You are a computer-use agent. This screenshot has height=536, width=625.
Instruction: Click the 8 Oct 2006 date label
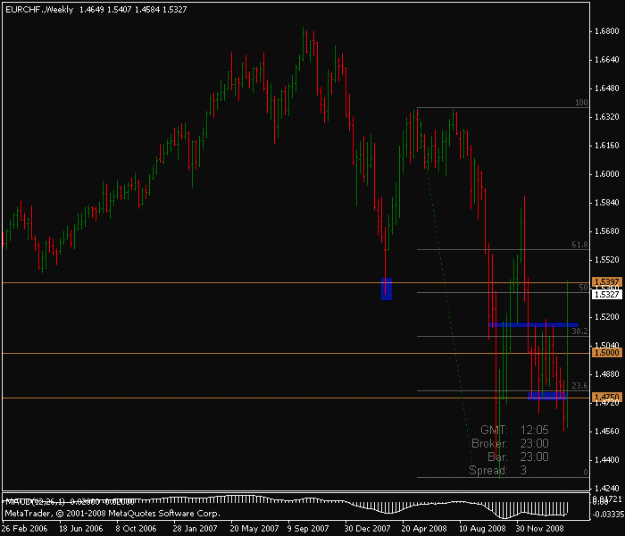pyautogui.click(x=136, y=529)
